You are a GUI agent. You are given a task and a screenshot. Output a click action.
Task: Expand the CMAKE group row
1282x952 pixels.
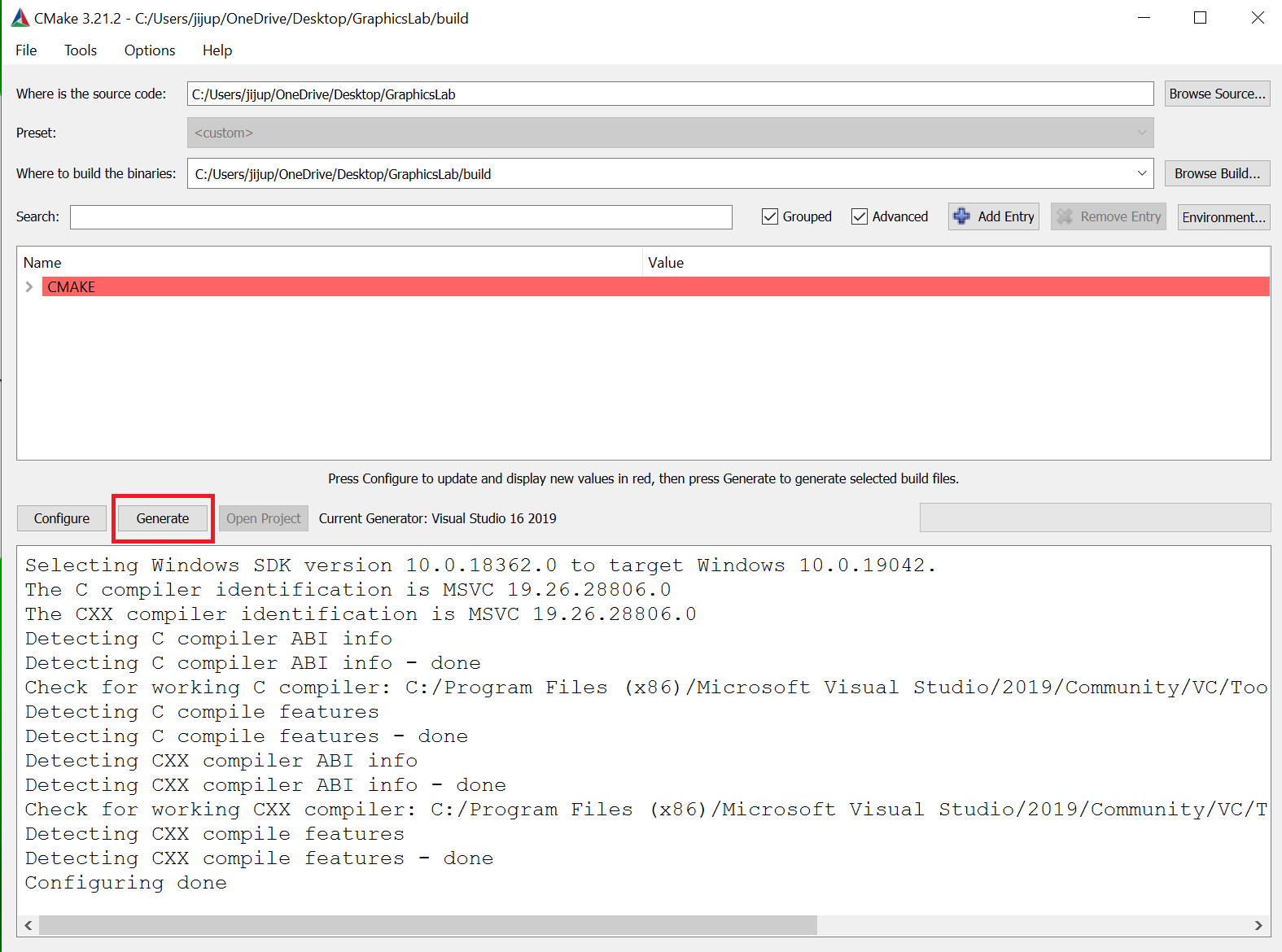tap(29, 287)
